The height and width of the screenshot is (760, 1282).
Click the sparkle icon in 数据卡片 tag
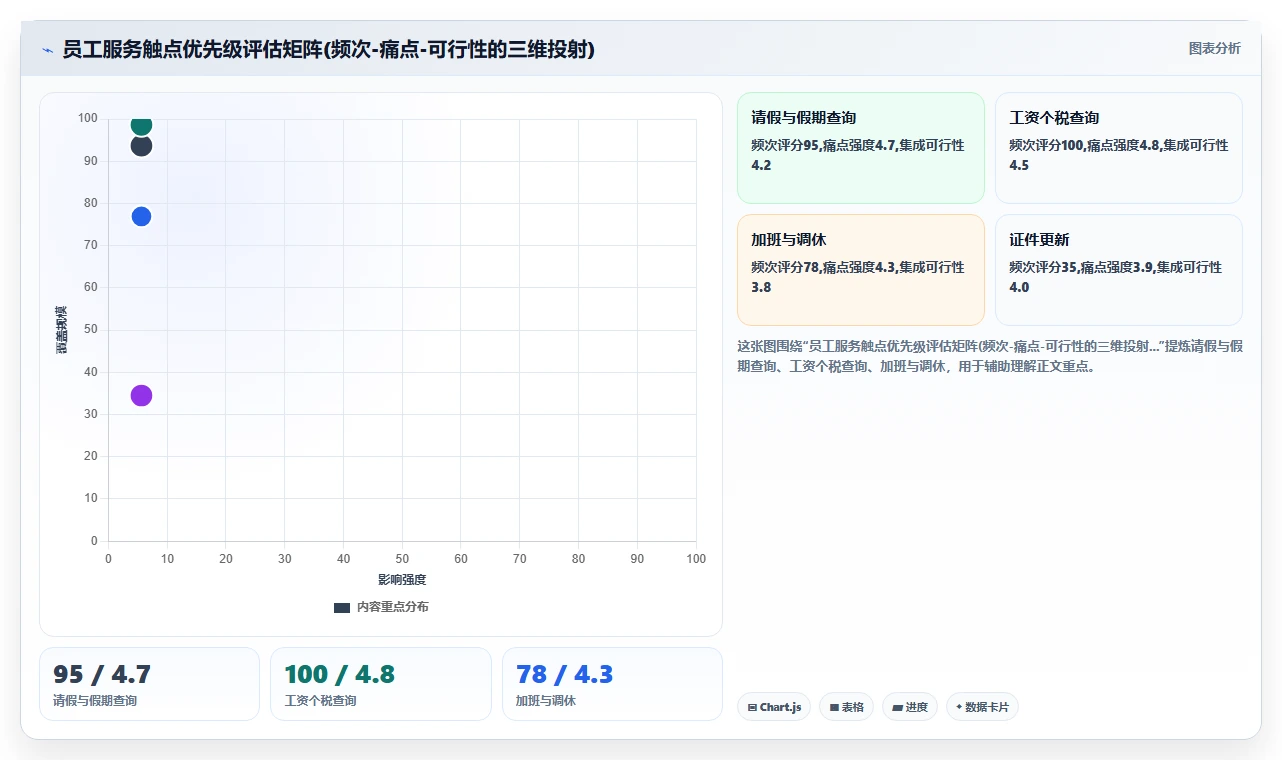pos(959,707)
